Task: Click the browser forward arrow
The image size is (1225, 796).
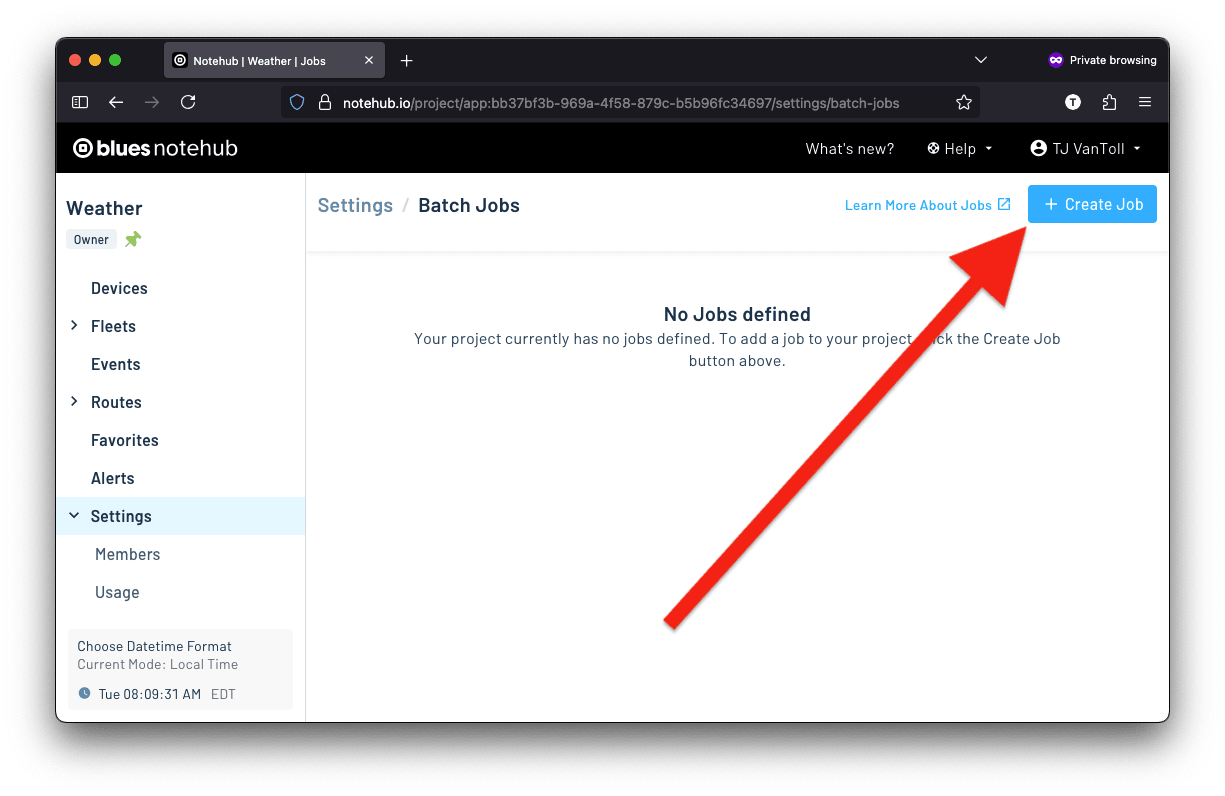Action: [x=152, y=102]
